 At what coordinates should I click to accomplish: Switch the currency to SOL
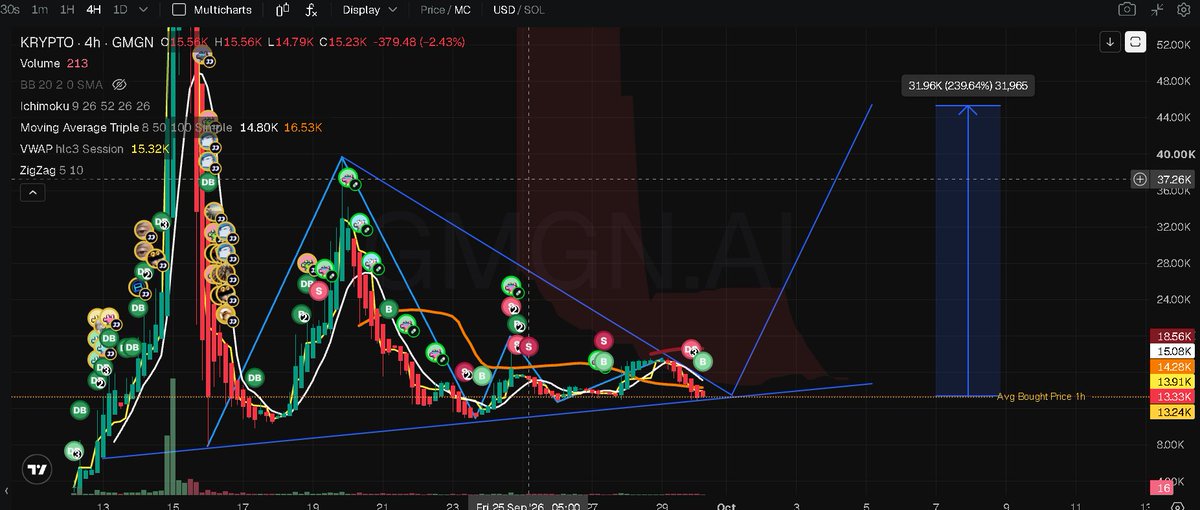(535, 10)
